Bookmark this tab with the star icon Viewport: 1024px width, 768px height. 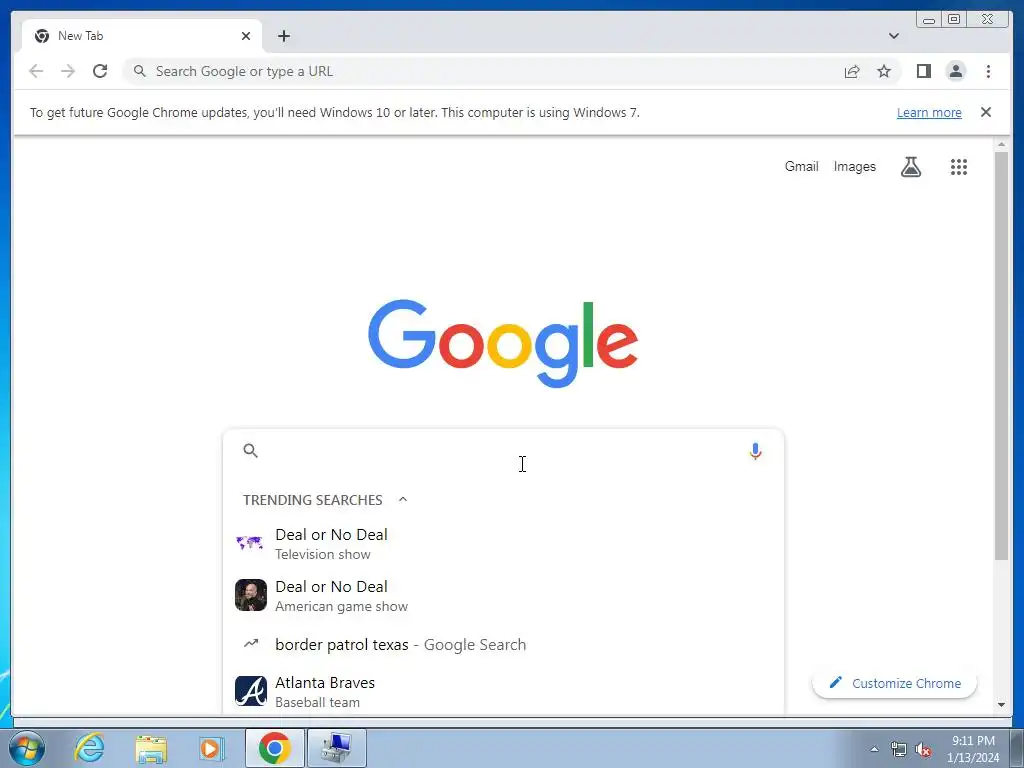884,71
